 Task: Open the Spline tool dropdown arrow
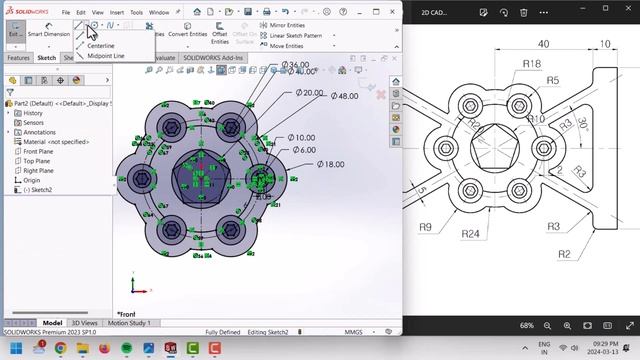tap(118, 25)
